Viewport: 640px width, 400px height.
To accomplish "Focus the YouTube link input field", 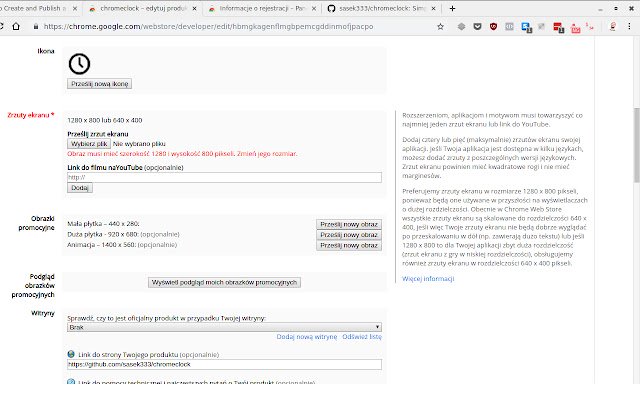I will [x=224, y=178].
